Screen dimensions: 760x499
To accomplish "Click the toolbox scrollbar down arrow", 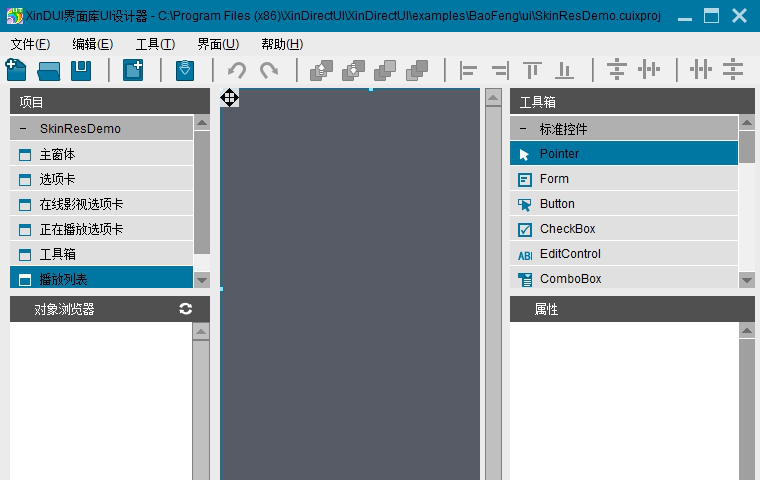I will point(747,280).
